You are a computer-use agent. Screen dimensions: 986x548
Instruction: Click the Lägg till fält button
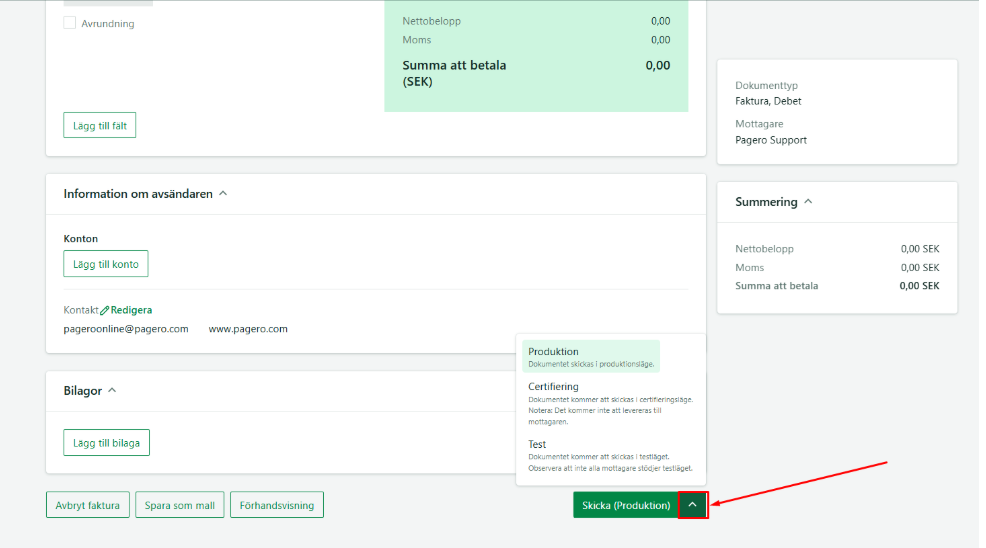click(99, 125)
